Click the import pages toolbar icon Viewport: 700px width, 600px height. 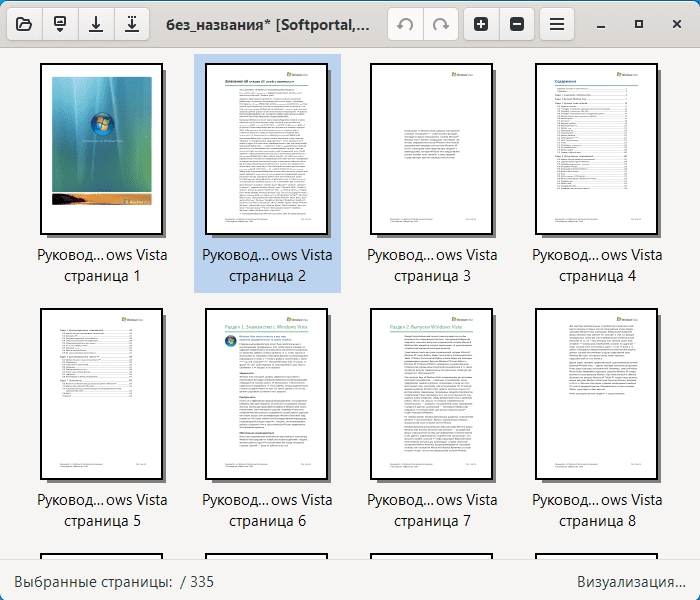(x=60, y=24)
